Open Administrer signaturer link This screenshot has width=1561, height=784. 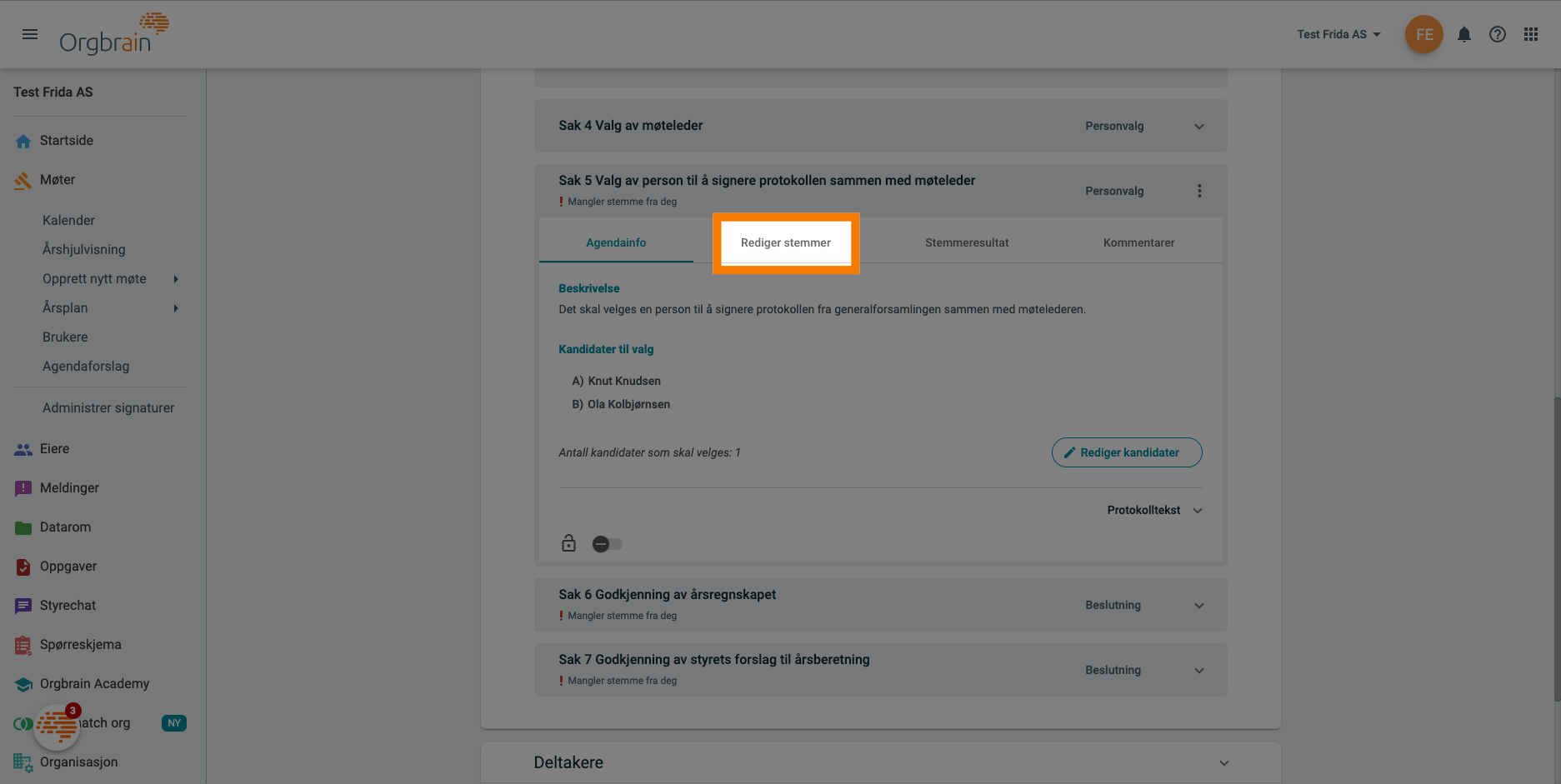108,408
